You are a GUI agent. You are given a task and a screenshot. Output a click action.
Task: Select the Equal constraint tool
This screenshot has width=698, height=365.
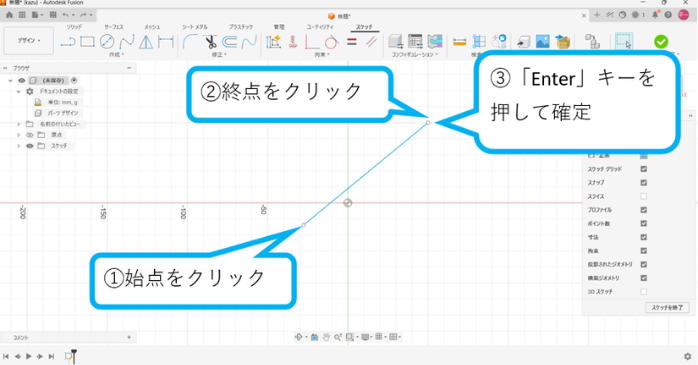point(352,42)
